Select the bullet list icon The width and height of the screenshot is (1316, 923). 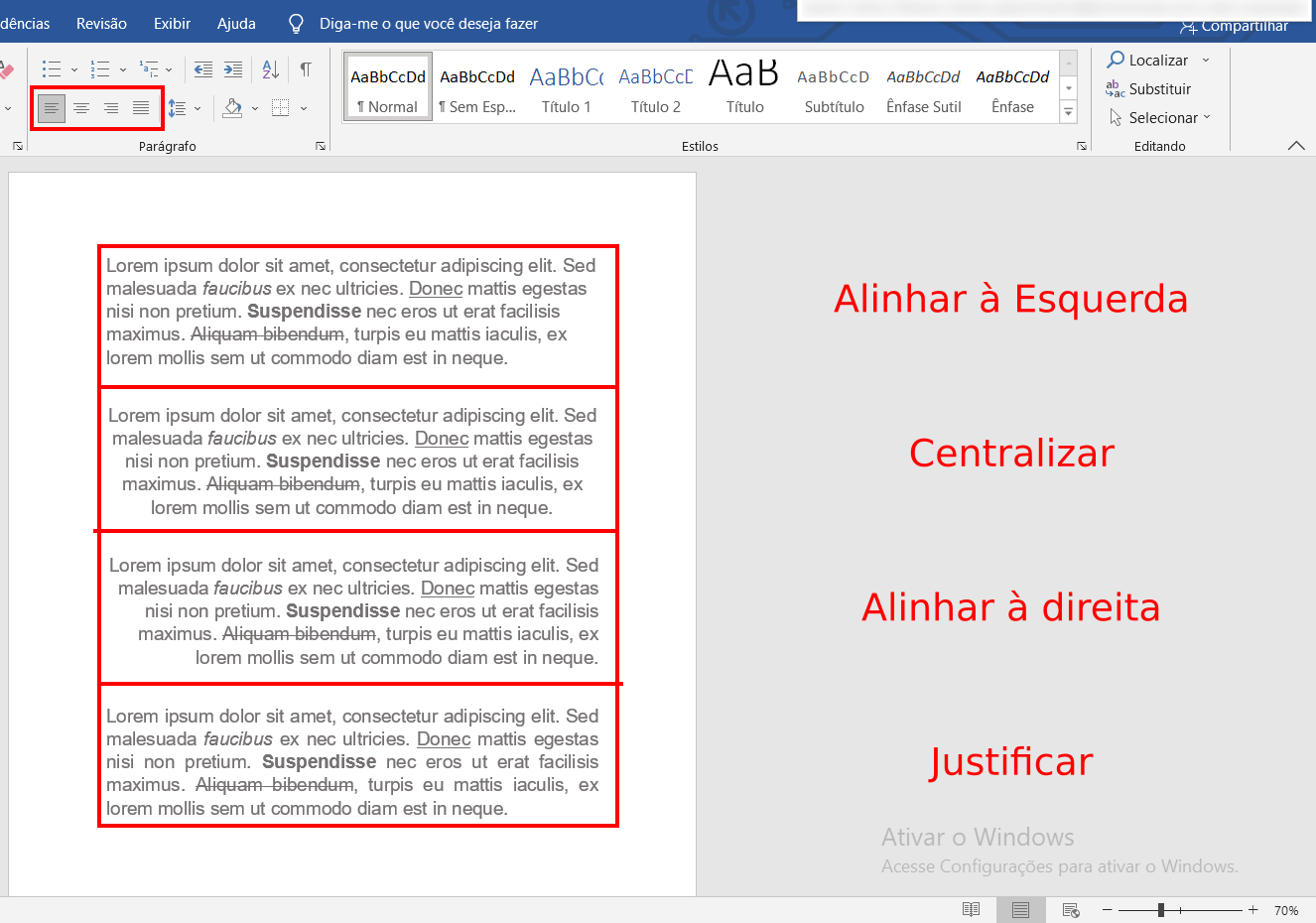click(52, 68)
